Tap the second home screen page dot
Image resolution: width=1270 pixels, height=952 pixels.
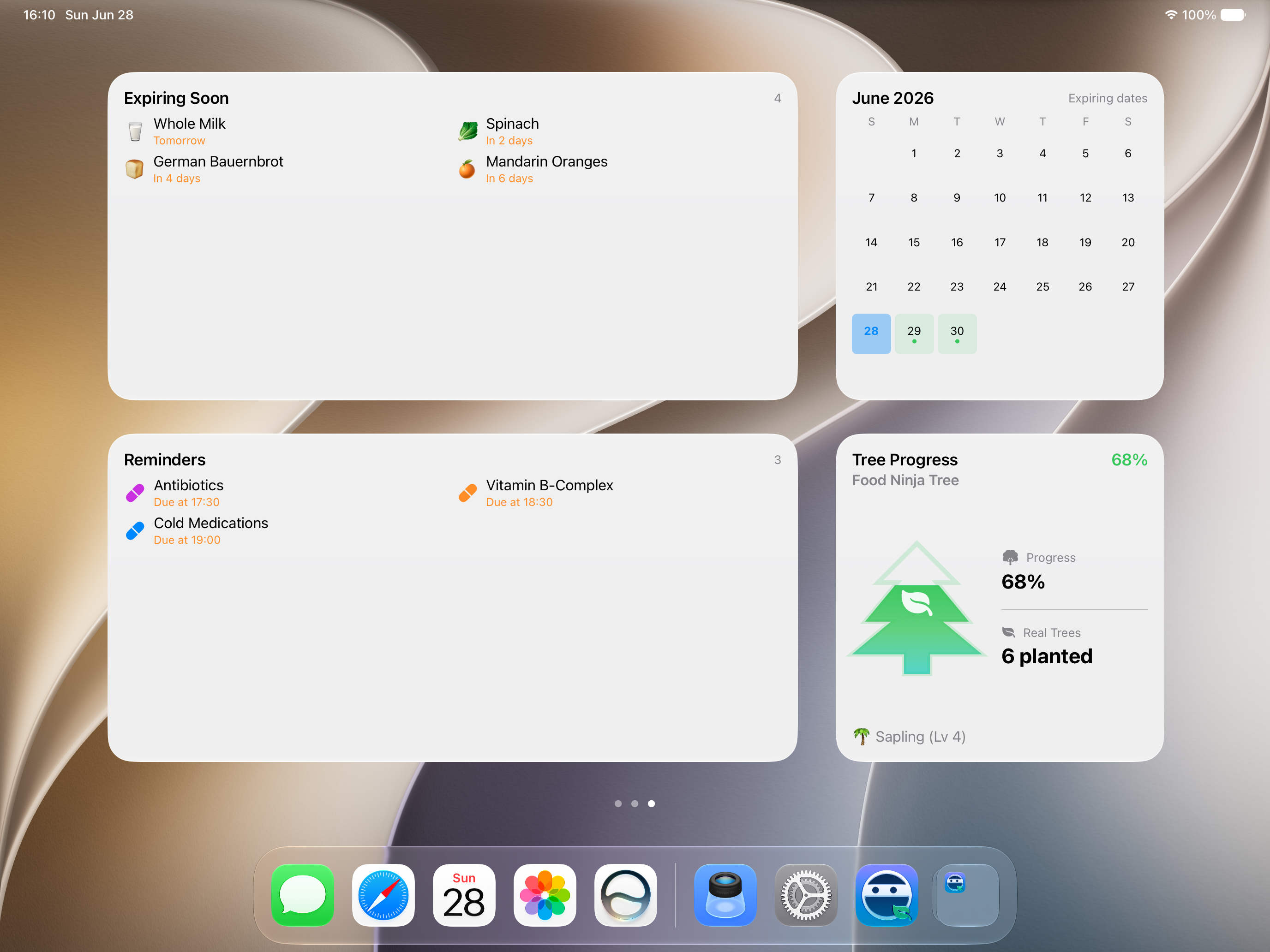point(635,803)
